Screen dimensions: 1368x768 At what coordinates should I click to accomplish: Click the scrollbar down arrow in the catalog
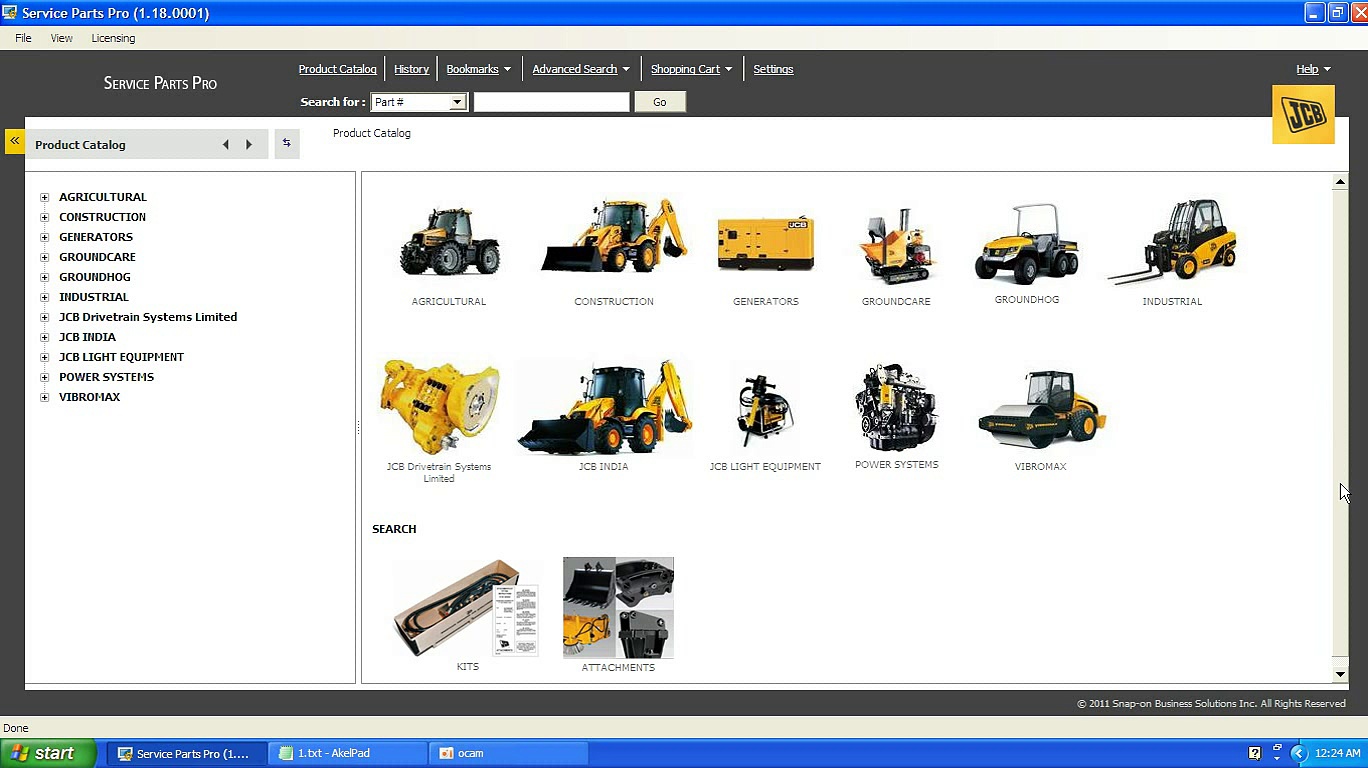coord(1340,674)
